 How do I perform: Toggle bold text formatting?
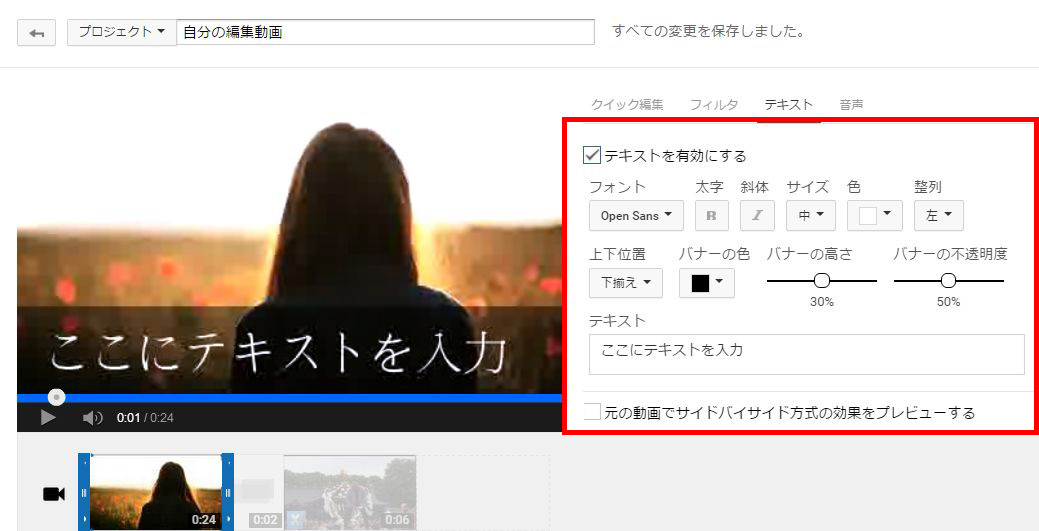pyautogui.click(x=711, y=215)
